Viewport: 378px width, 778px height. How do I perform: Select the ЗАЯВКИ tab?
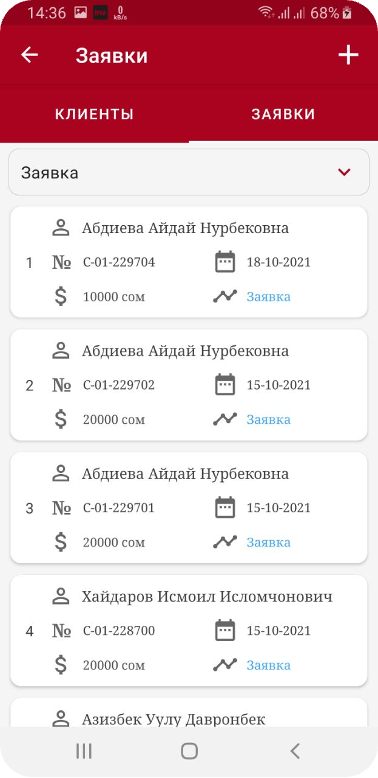tap(283, 114)
